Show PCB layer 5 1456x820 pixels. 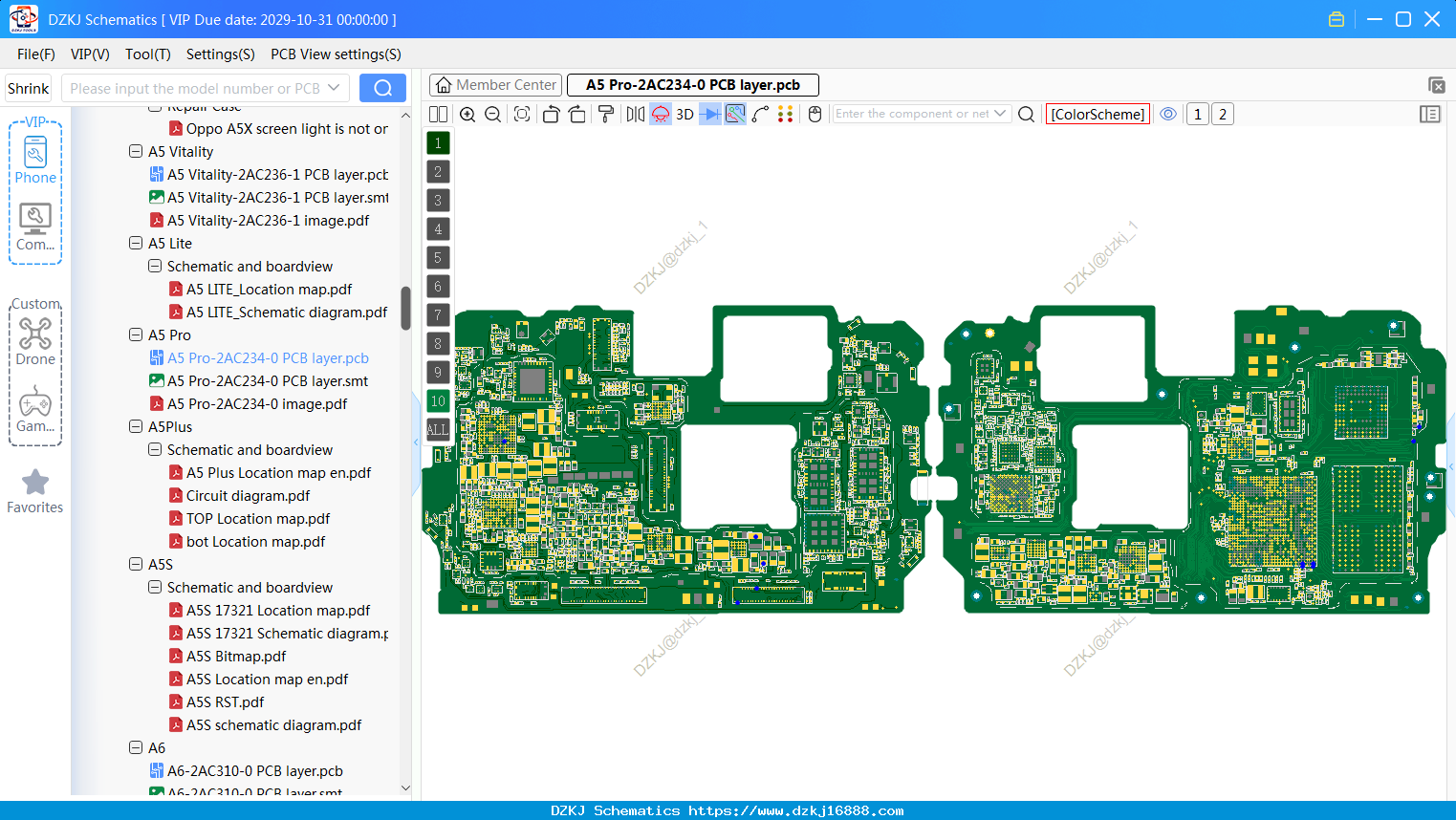tap(438, 258)
